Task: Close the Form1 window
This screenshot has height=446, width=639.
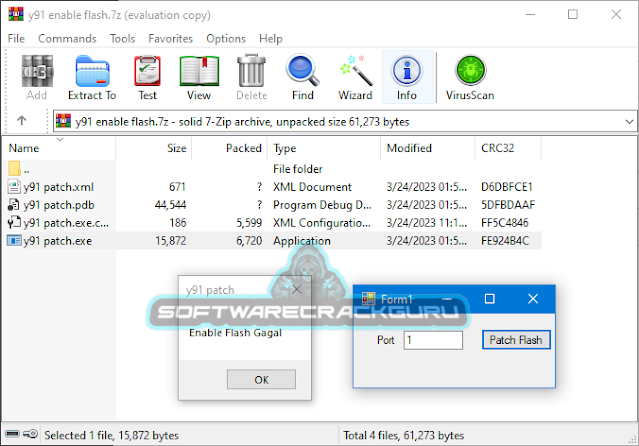Action: (x=533, y=299)
